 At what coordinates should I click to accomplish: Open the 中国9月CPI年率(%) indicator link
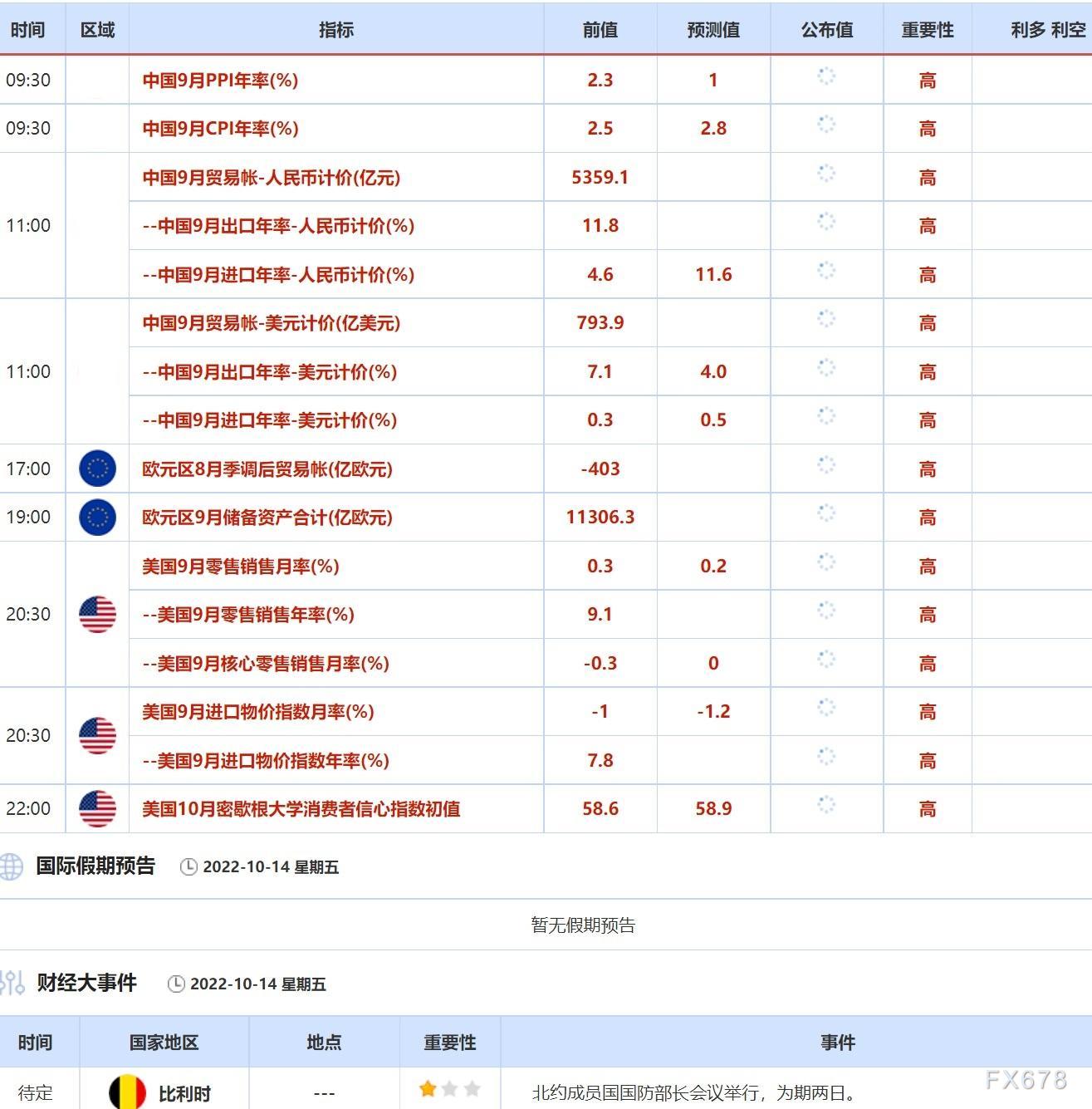click(220, 129)
